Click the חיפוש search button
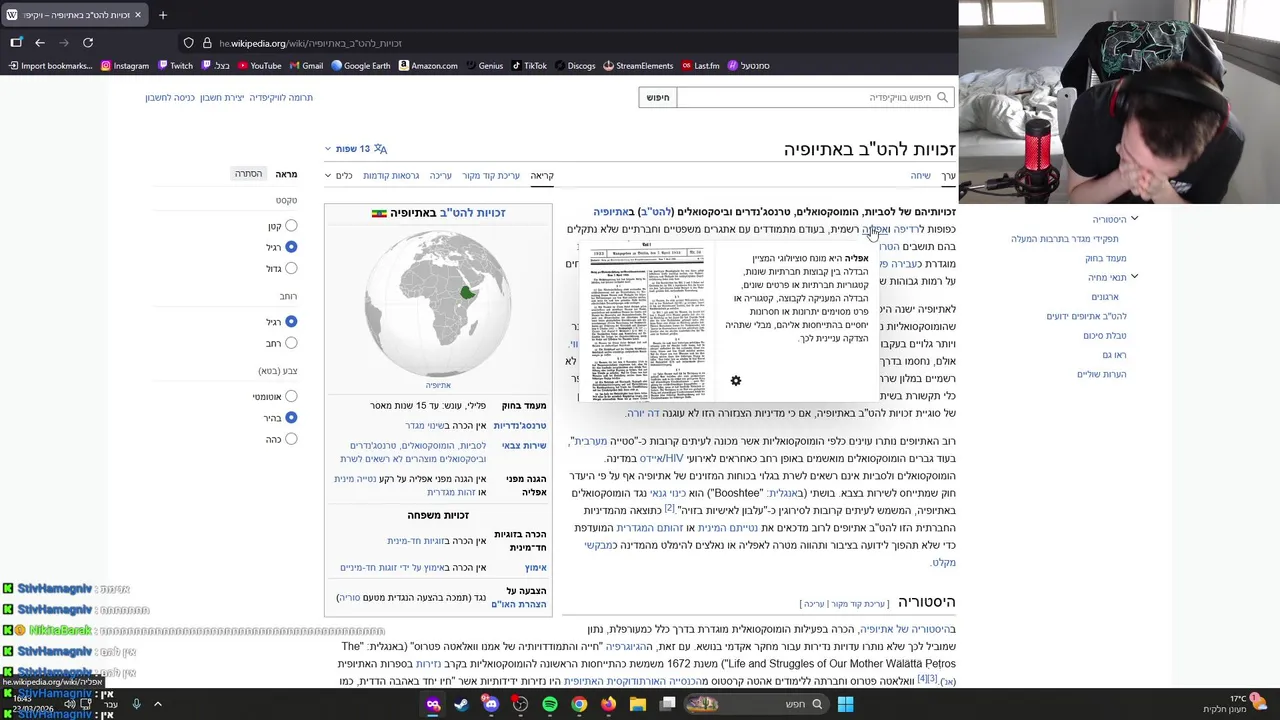1280x720 pixels. pyautogui.click(x=658, y=97)
